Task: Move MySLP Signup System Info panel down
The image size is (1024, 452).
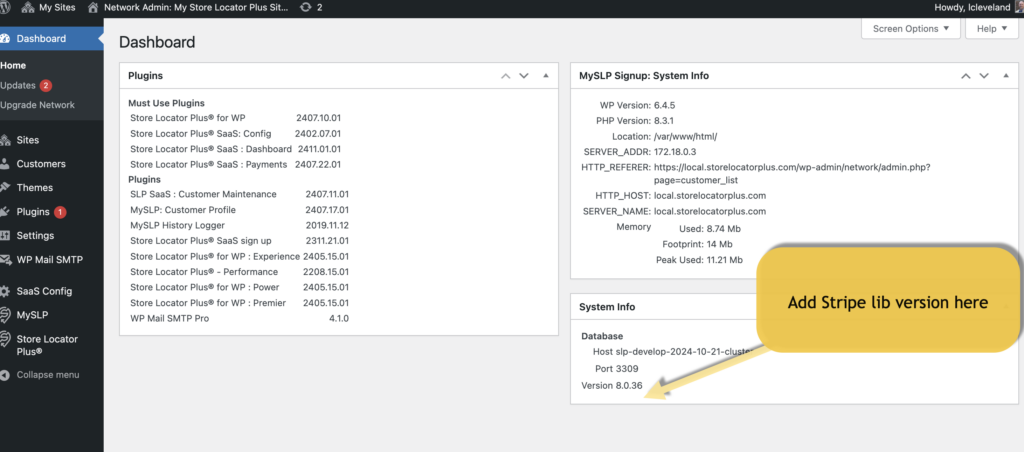Action: pos(984,76)
